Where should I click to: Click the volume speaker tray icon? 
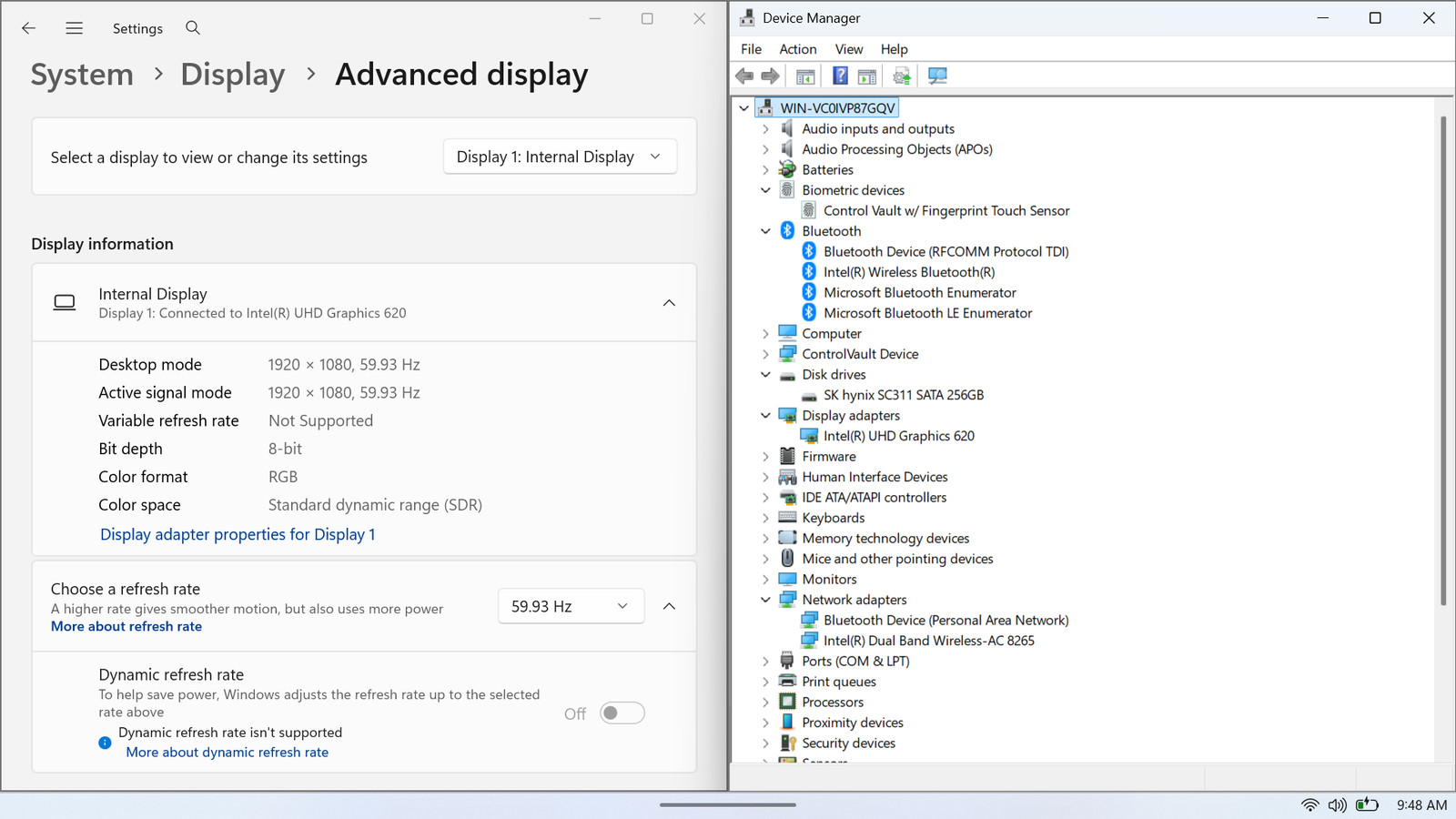[1337, 805]
